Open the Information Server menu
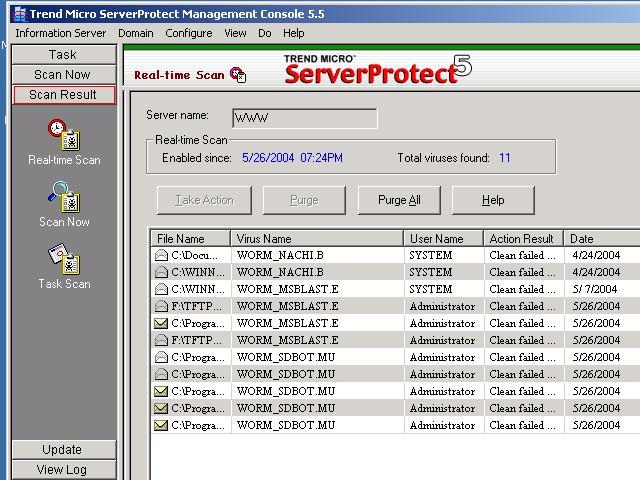 (x=61, y=33)
